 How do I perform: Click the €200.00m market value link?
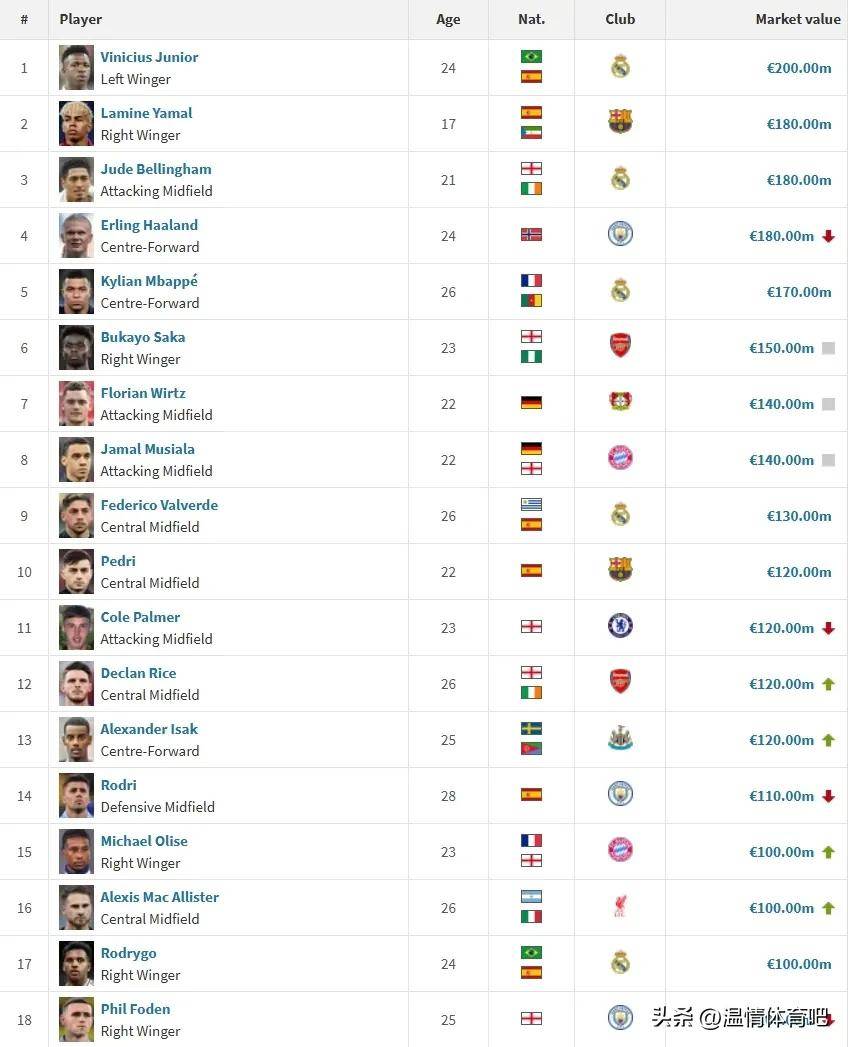[799, 68]
